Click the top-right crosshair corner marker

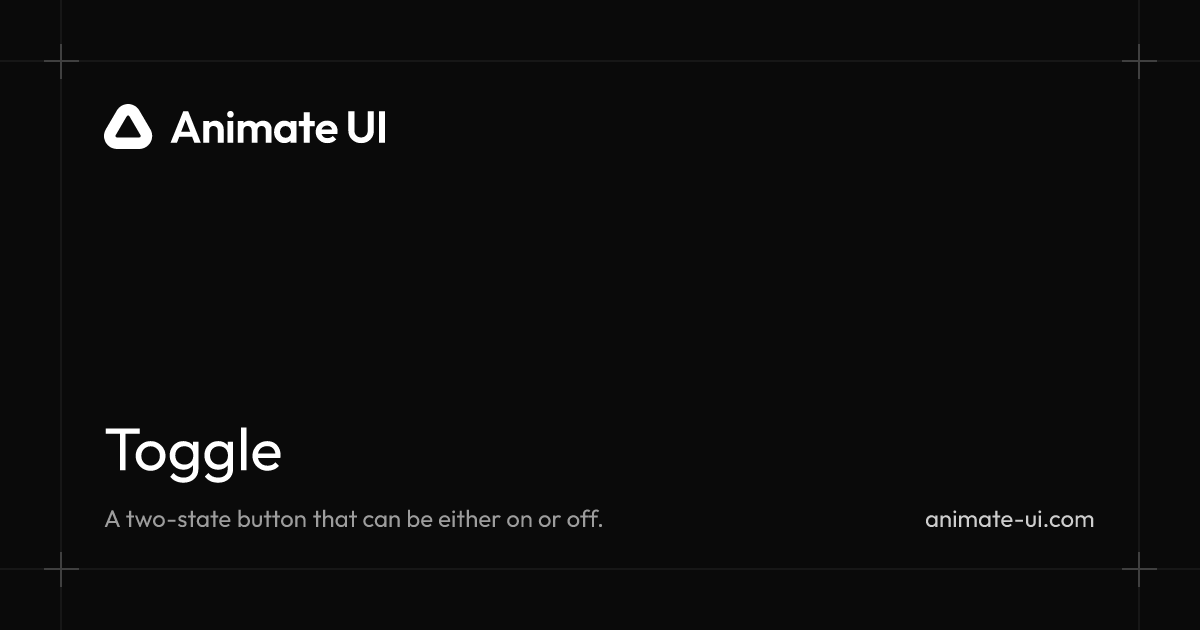click(1139, 61)
